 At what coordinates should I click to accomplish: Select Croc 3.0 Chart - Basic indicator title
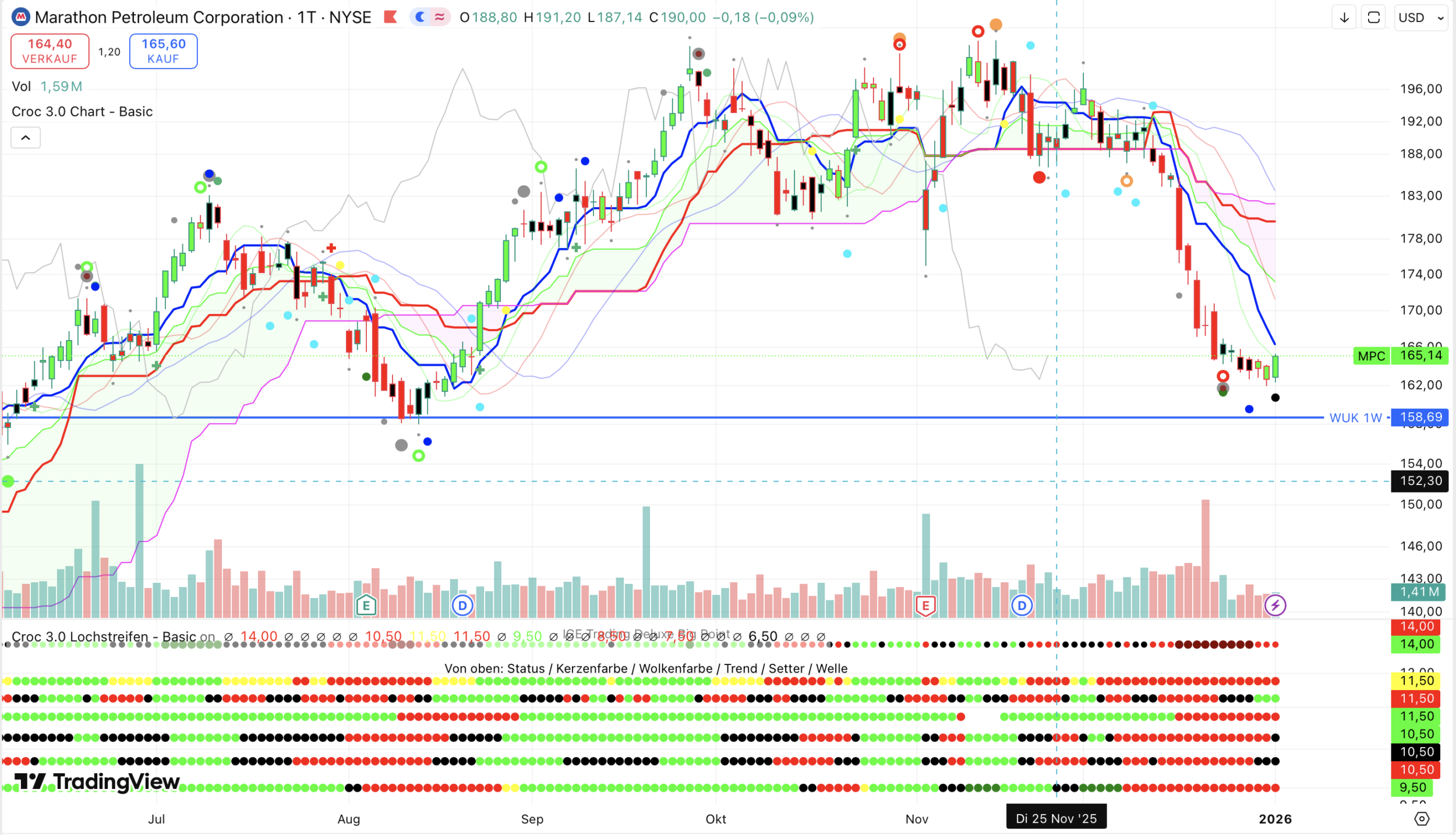tap(82, 112)
